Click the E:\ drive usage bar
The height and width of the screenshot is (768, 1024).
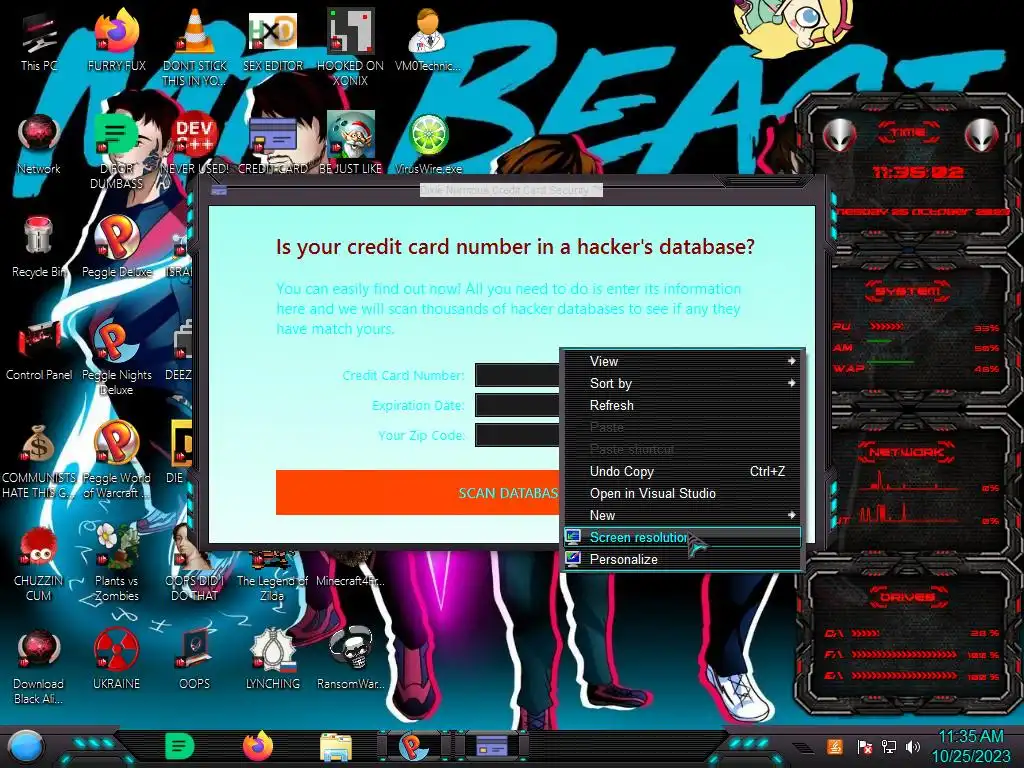pos(904,676)
